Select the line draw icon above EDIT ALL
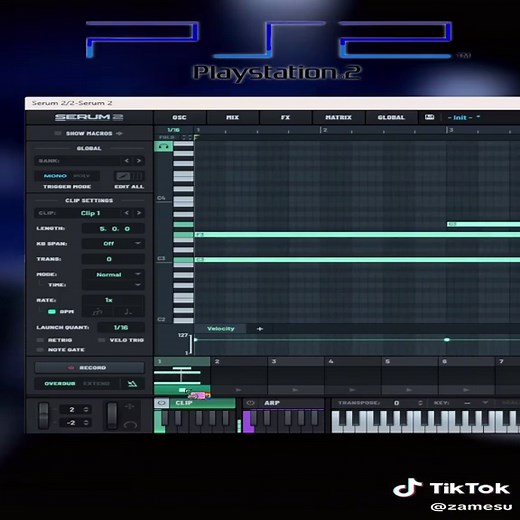The height and width of the screenshot is (520, 520). click(x=122, y=176)
